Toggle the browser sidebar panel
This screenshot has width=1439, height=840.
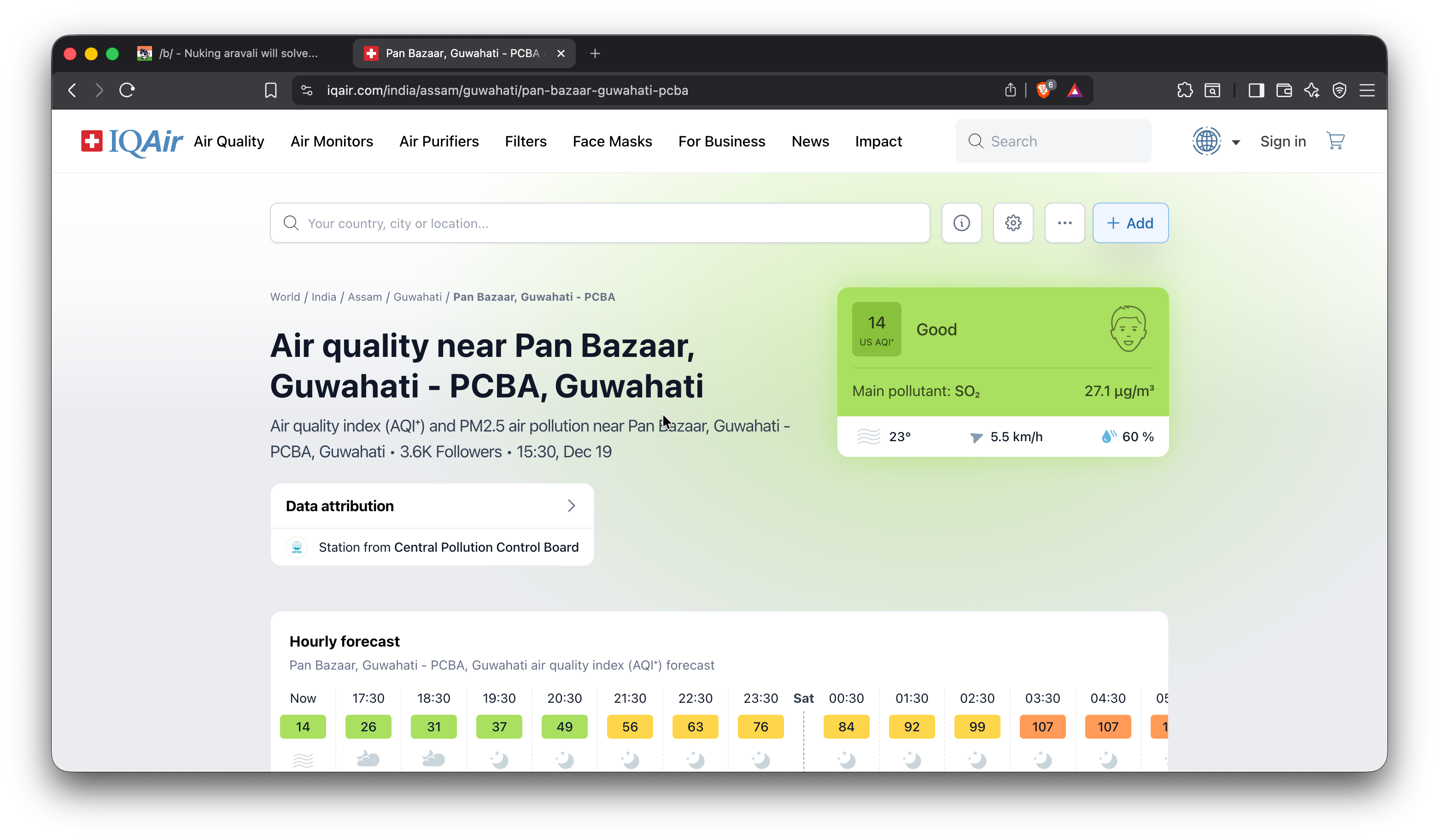click(x=1256, y=90)
